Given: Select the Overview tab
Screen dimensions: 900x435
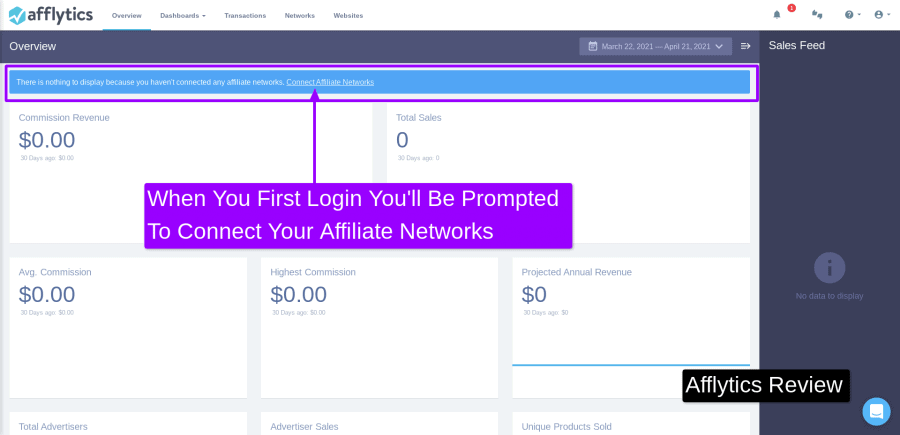Looking at the screenshot, I should click(127, 15).
